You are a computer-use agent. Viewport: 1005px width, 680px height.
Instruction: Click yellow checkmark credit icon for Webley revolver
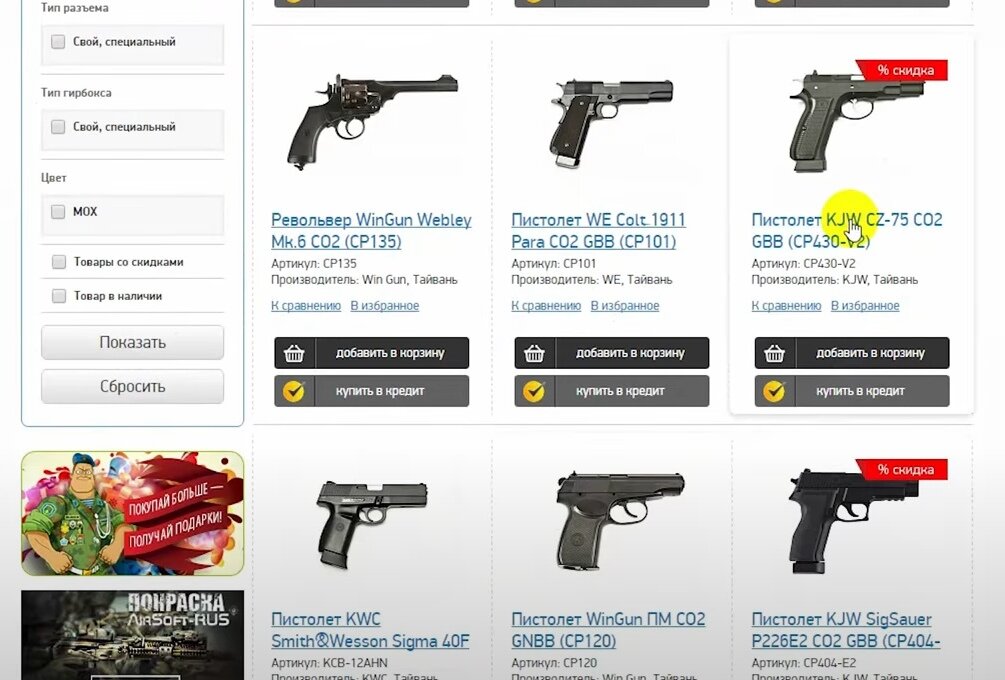(294, 391)
